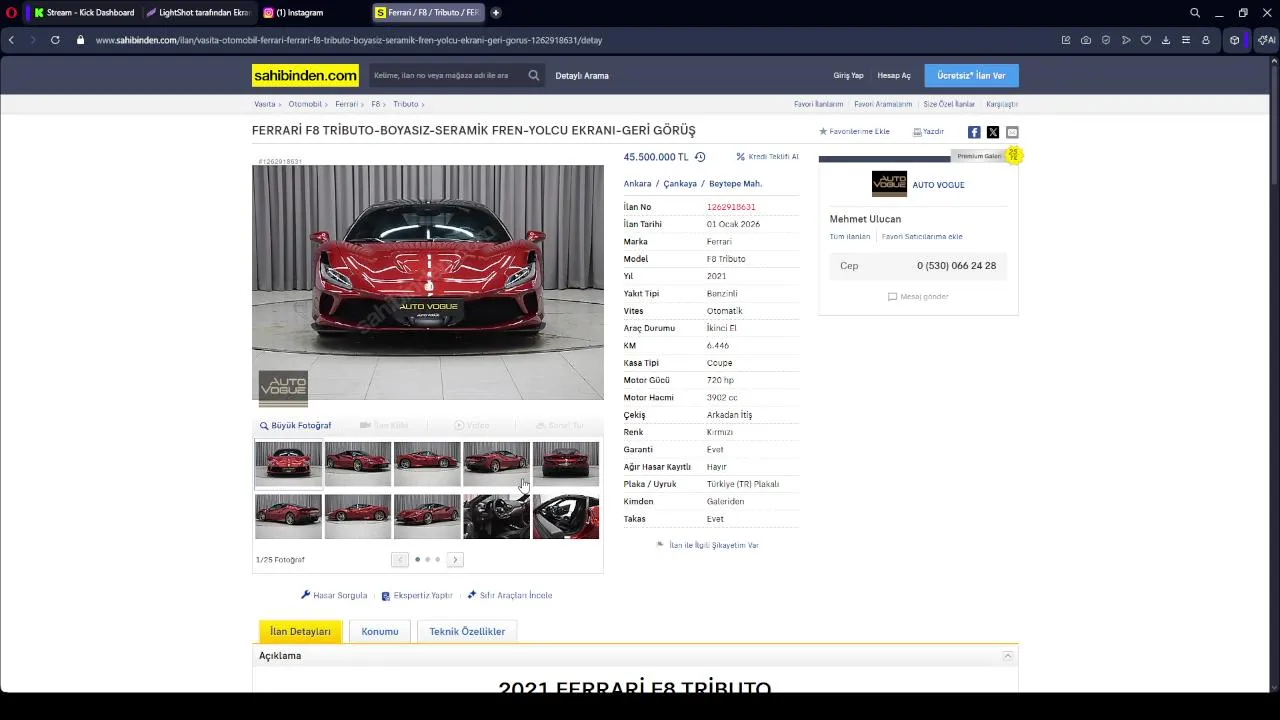
Task: Click the listing number 1262918631
Action: click(x=731, y=207)
